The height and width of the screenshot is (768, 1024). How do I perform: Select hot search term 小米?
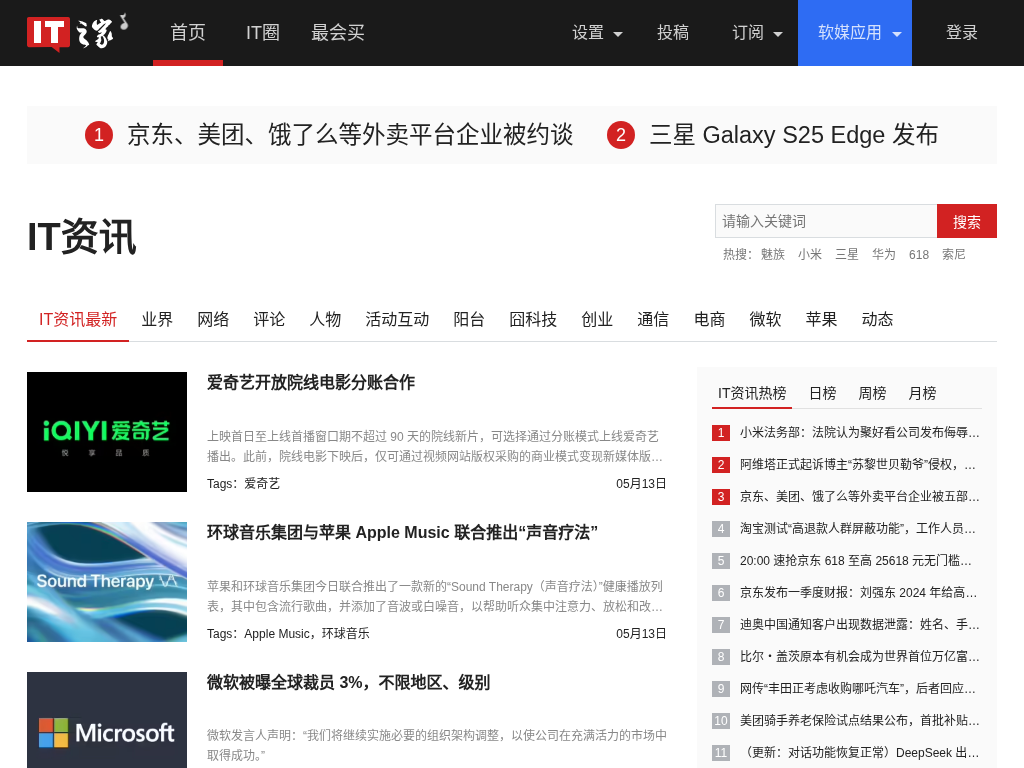click(810, 255)
